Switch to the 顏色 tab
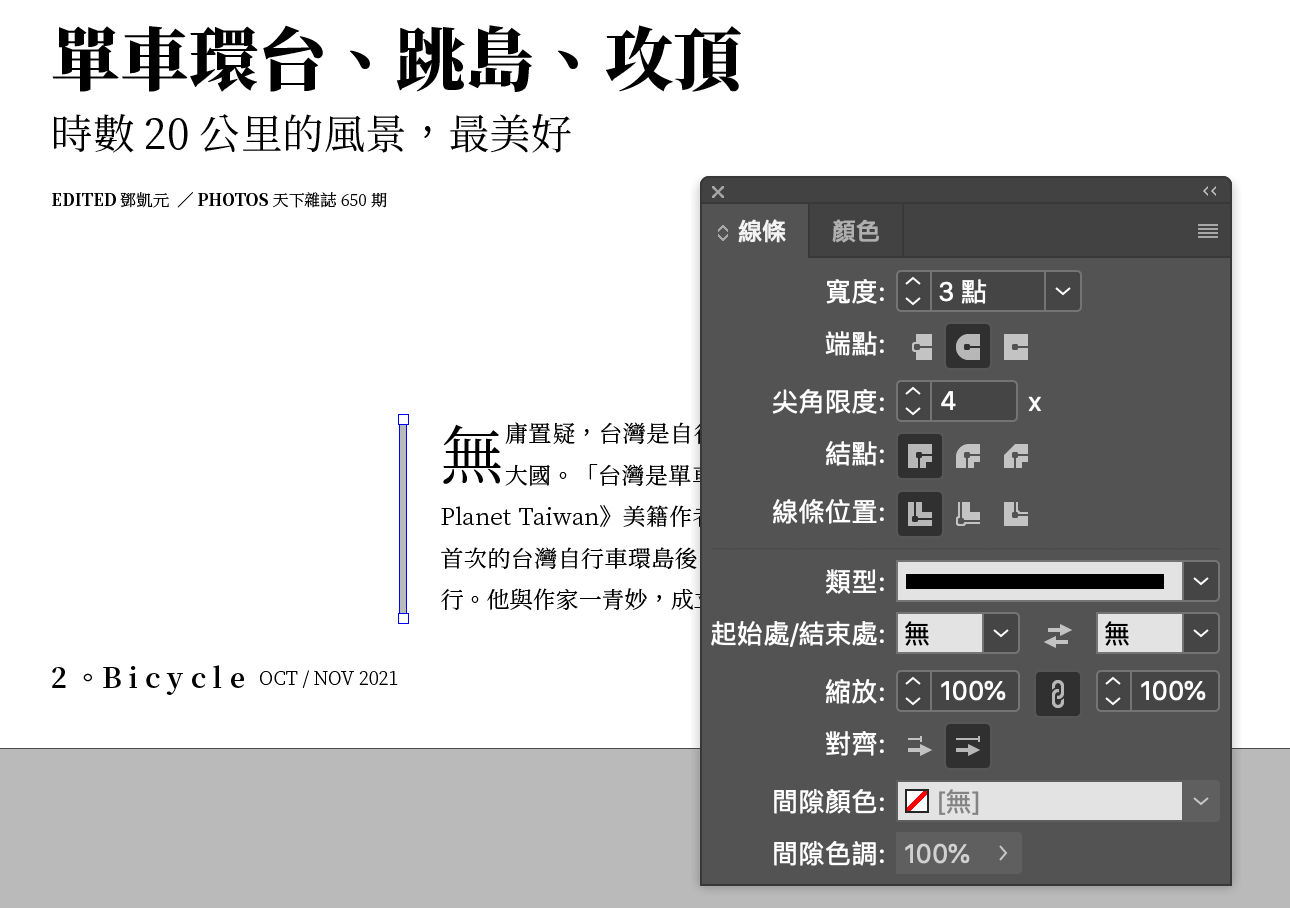Image resolution: width=1290 pixels, height=908 pixels. coord(855,232)
